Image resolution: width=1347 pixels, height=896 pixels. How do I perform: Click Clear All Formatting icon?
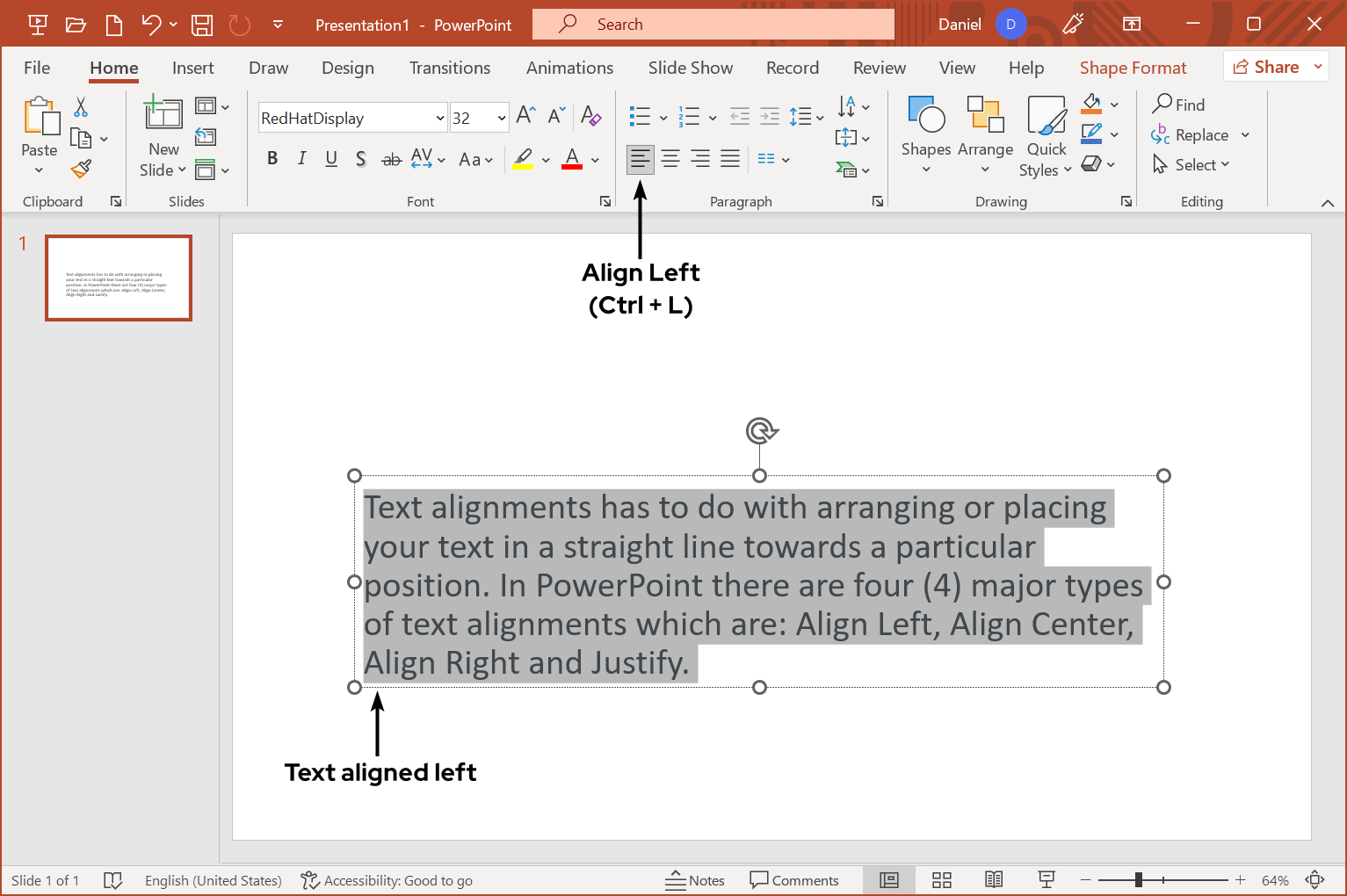pyautogui.click(x=590, y=116)
